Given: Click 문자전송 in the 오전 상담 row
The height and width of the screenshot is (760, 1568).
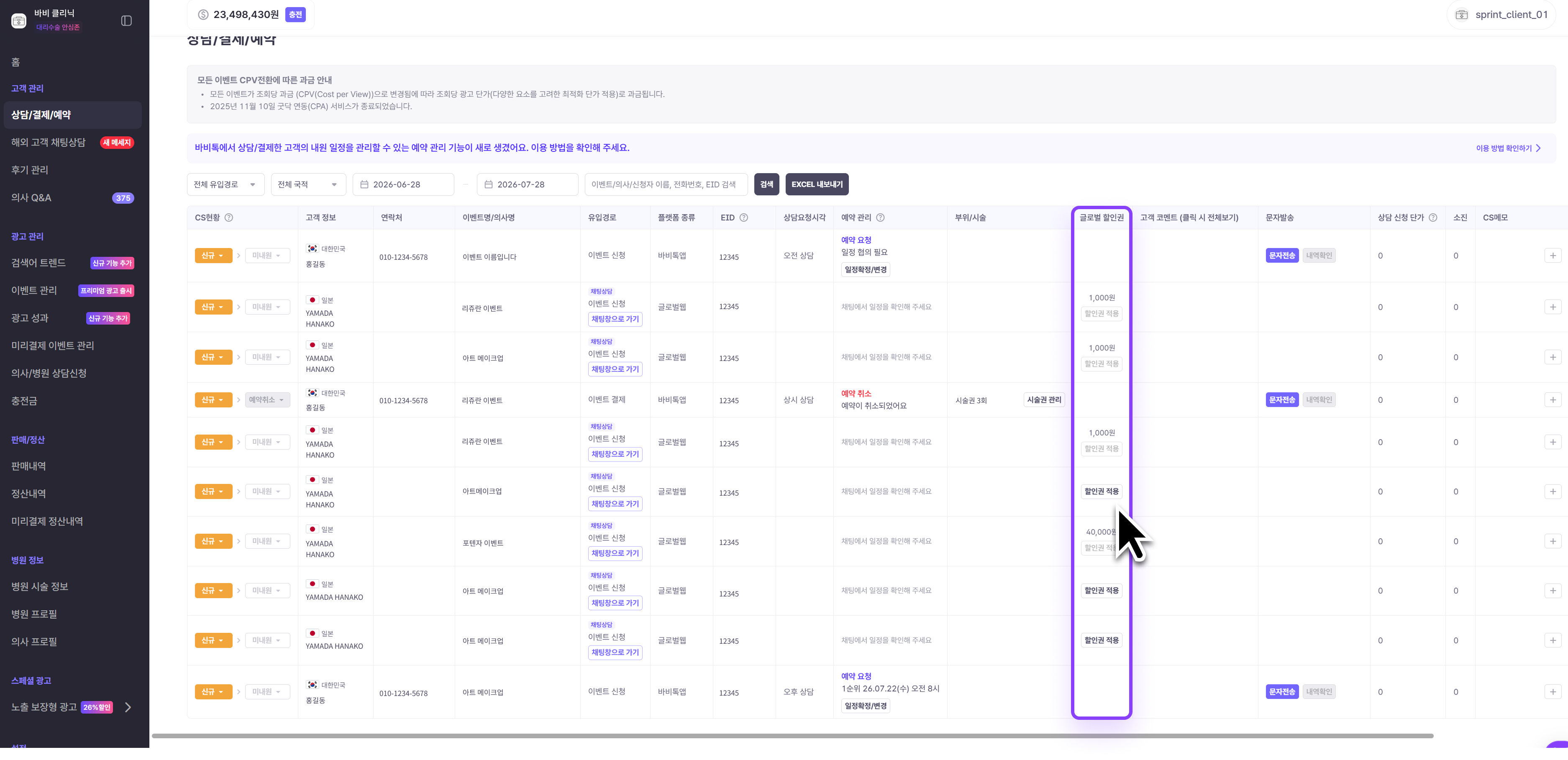Looking at the screenshot, I should point(1282,256).
